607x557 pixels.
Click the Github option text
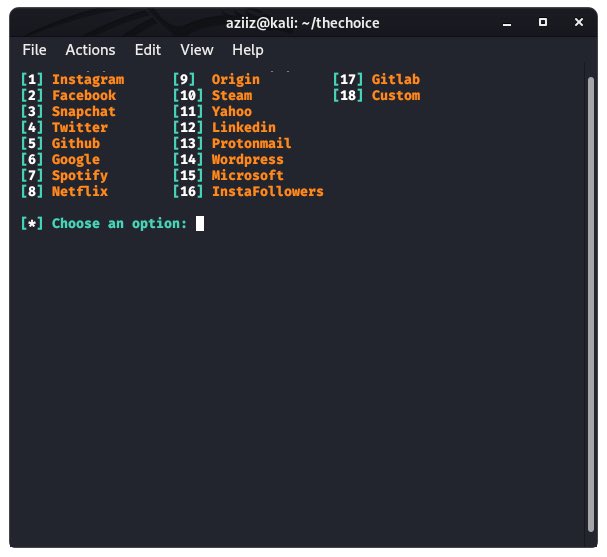[x=76, y=144]
